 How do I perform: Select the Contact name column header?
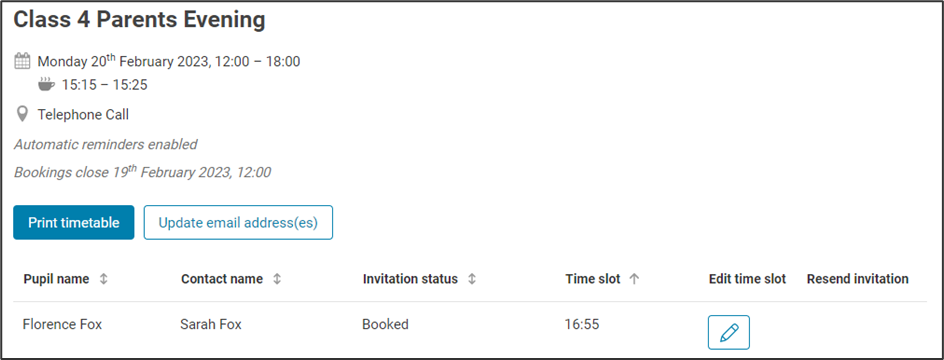click(x=222, y=279)
